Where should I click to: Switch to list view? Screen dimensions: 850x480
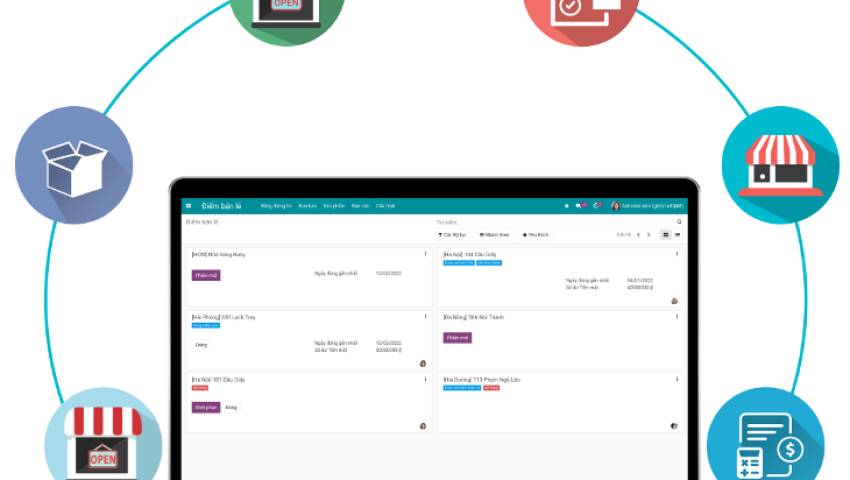(678, 234)
